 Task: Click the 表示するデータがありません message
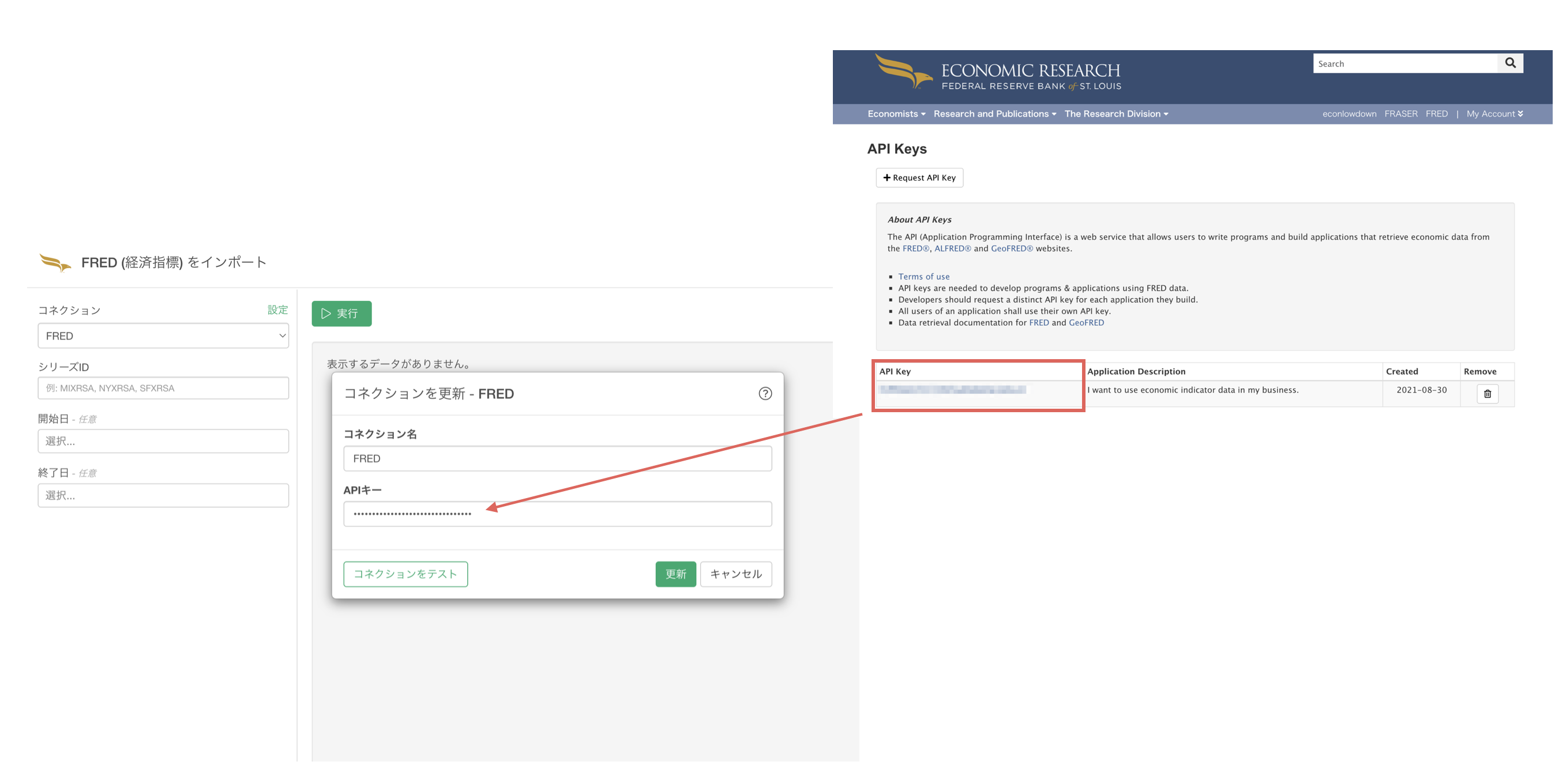pyautogui.click(x=399, y=363)
